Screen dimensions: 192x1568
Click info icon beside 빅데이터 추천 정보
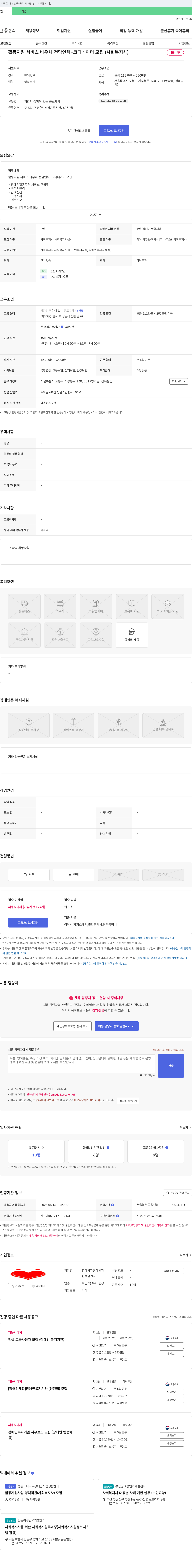tap(32, 1473)
